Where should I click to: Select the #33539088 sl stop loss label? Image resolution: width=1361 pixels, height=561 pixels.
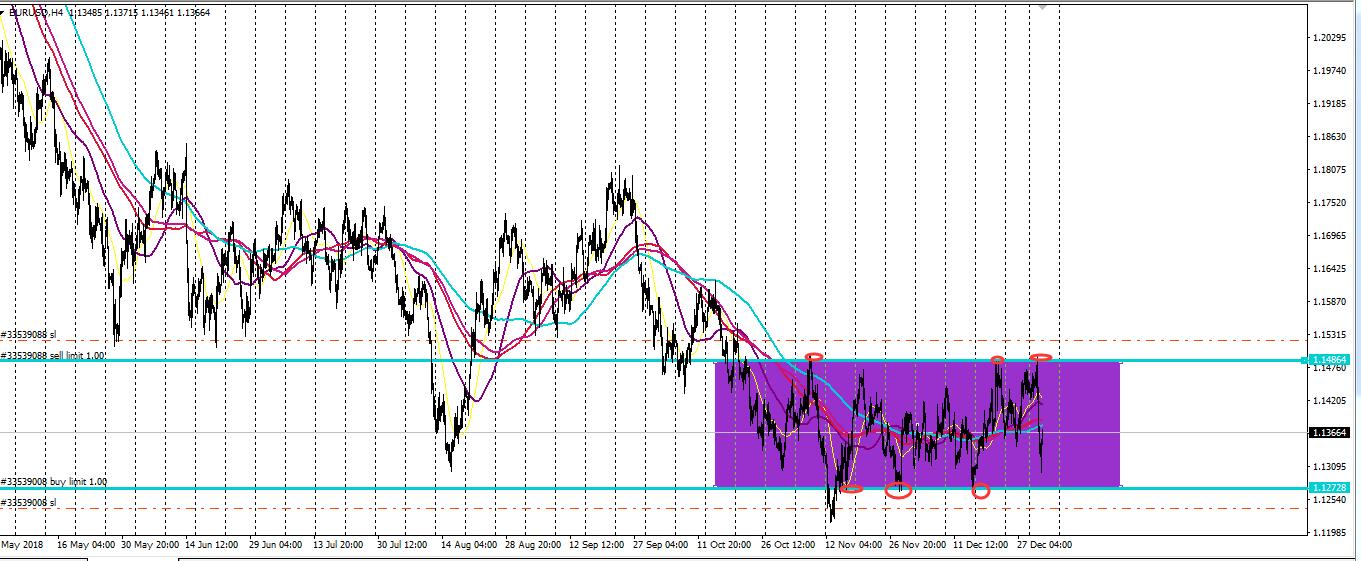pos(29,334)
